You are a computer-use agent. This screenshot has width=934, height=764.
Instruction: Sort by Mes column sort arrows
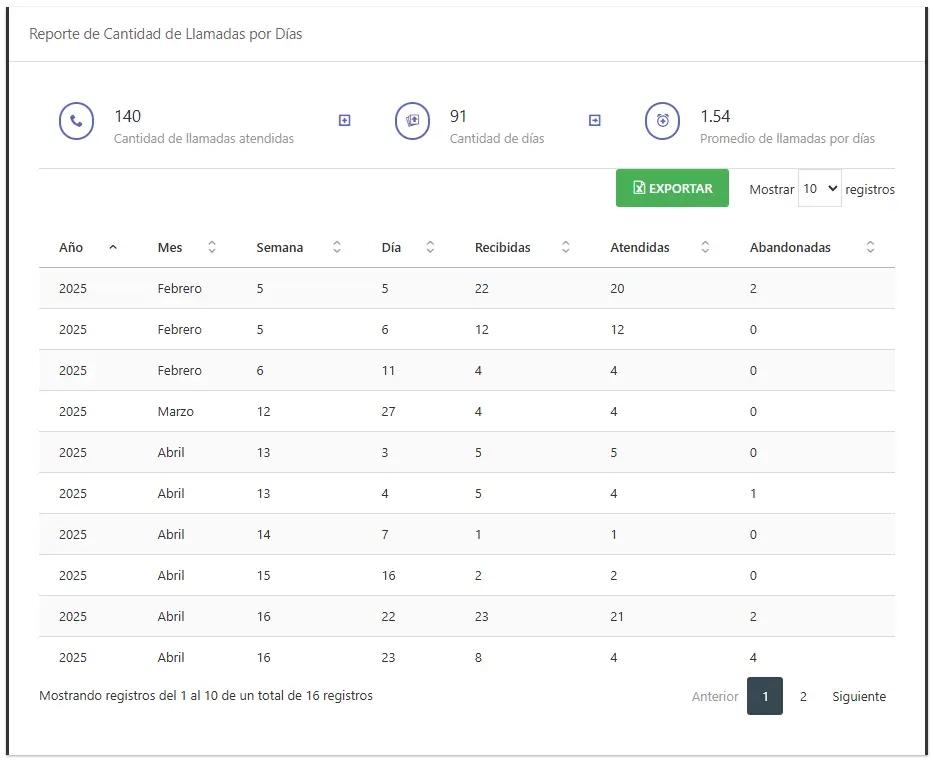pyautogui.click(x=212, y=247)
